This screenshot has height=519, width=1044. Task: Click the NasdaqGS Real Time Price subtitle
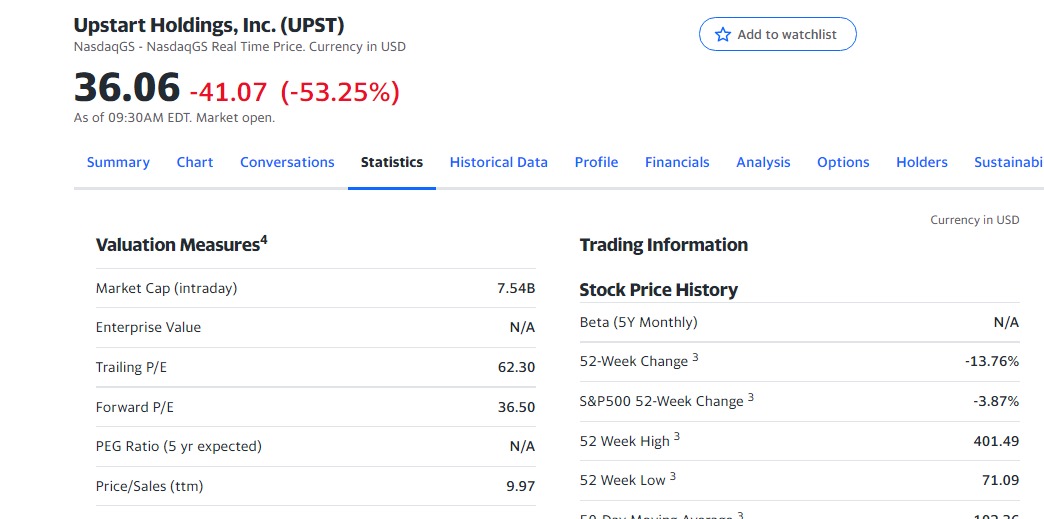pos(240,47)
